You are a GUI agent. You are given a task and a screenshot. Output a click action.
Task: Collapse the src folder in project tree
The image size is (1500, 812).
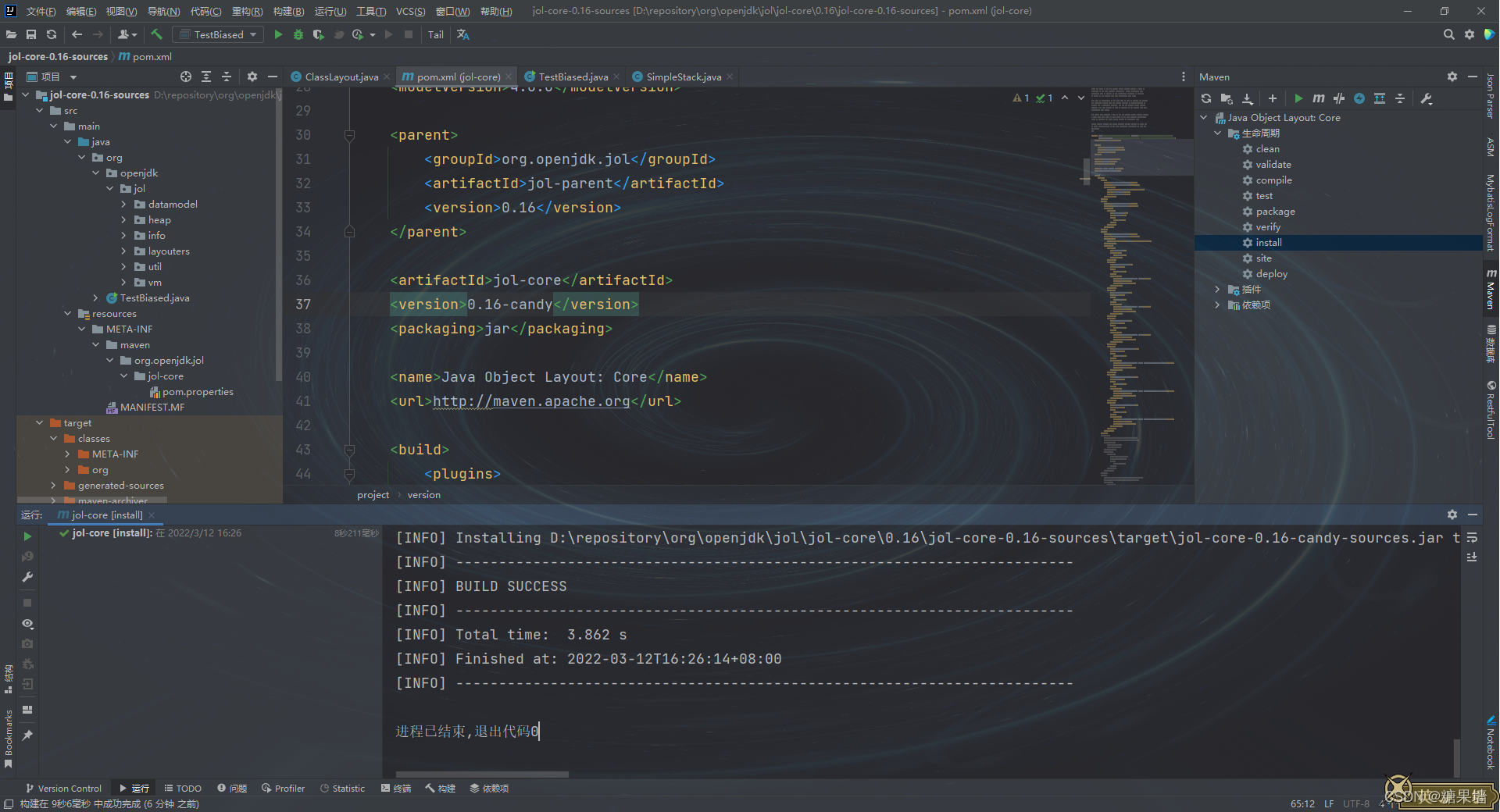pyautogui.click(x=40, y=111)
